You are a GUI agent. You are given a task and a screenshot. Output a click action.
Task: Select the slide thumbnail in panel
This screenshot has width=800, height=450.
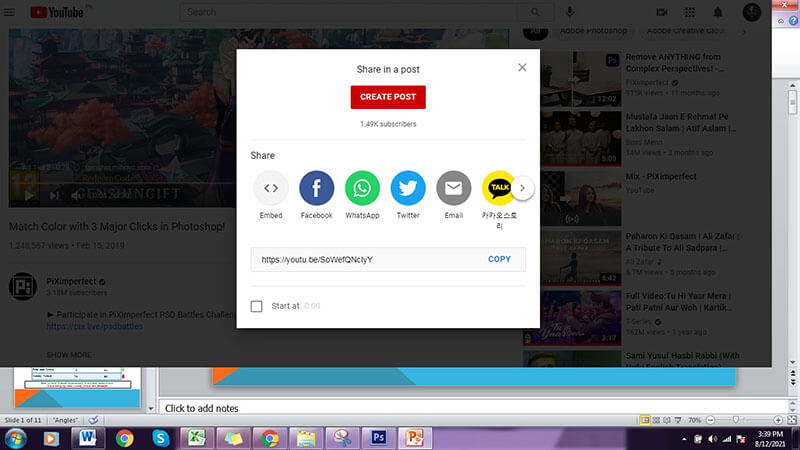pyautogui.click(x=77, y=388)
